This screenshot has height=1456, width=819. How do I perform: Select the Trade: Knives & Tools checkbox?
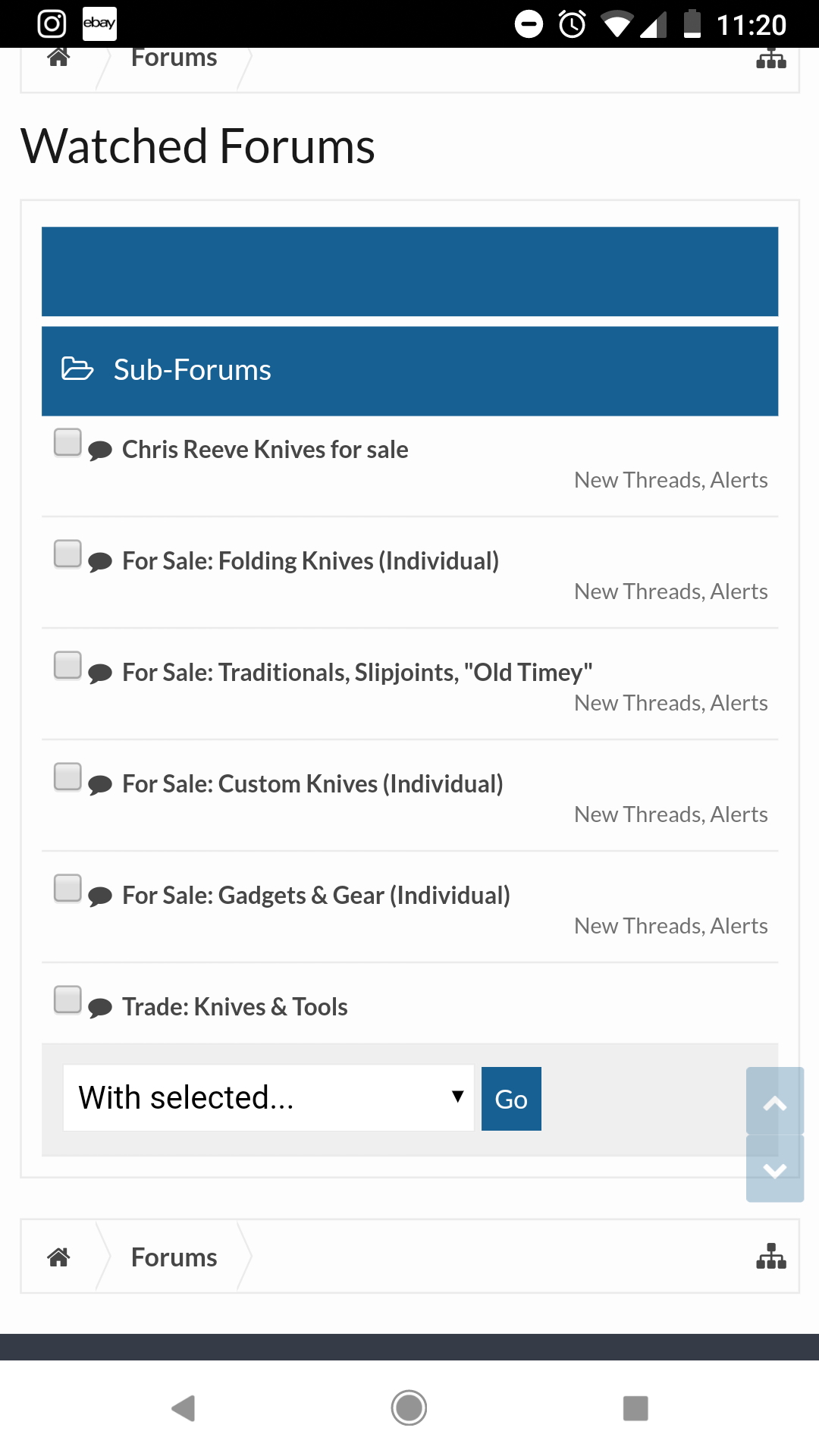67,999
